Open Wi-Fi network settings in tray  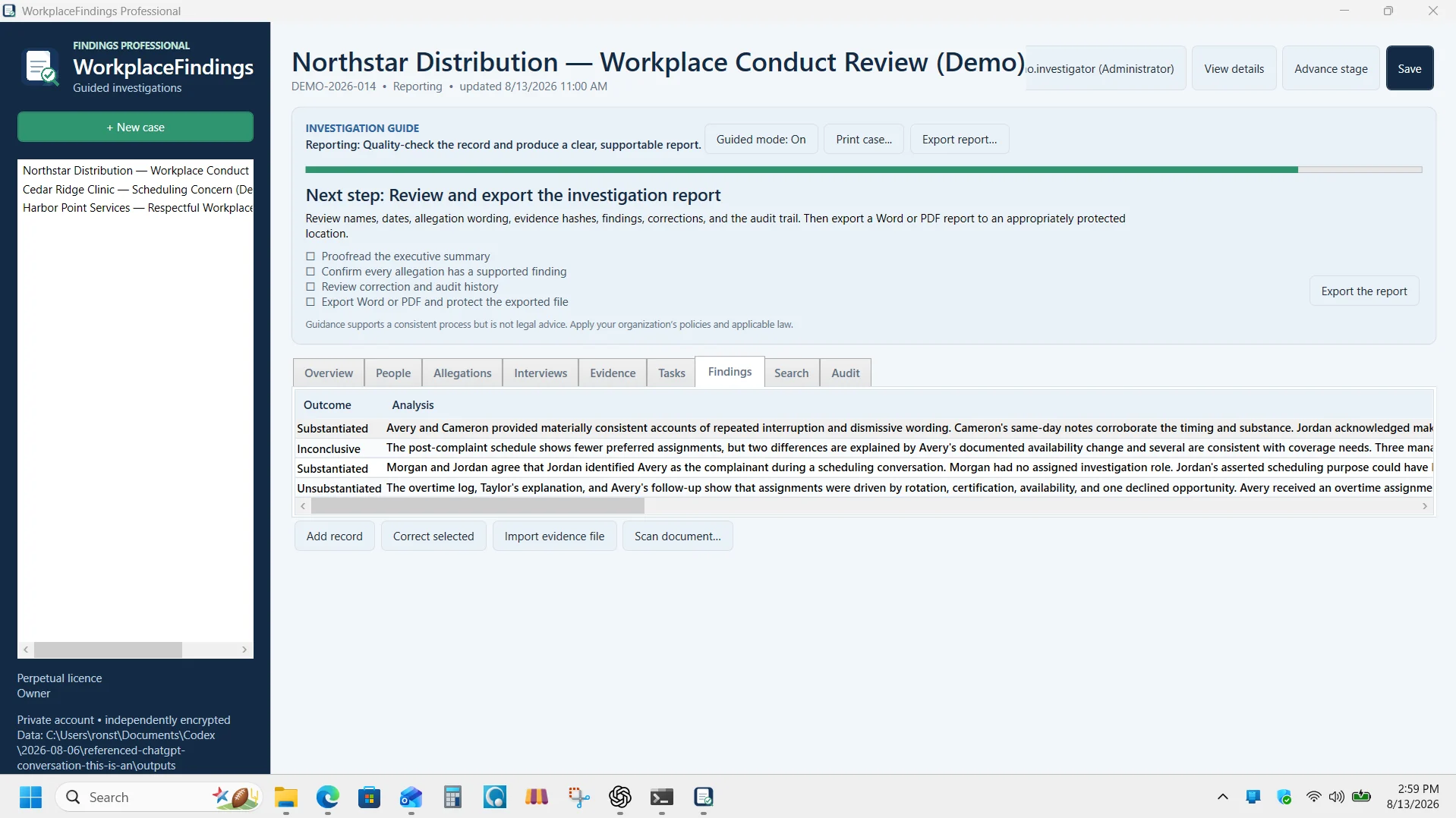click(1313, 797)
